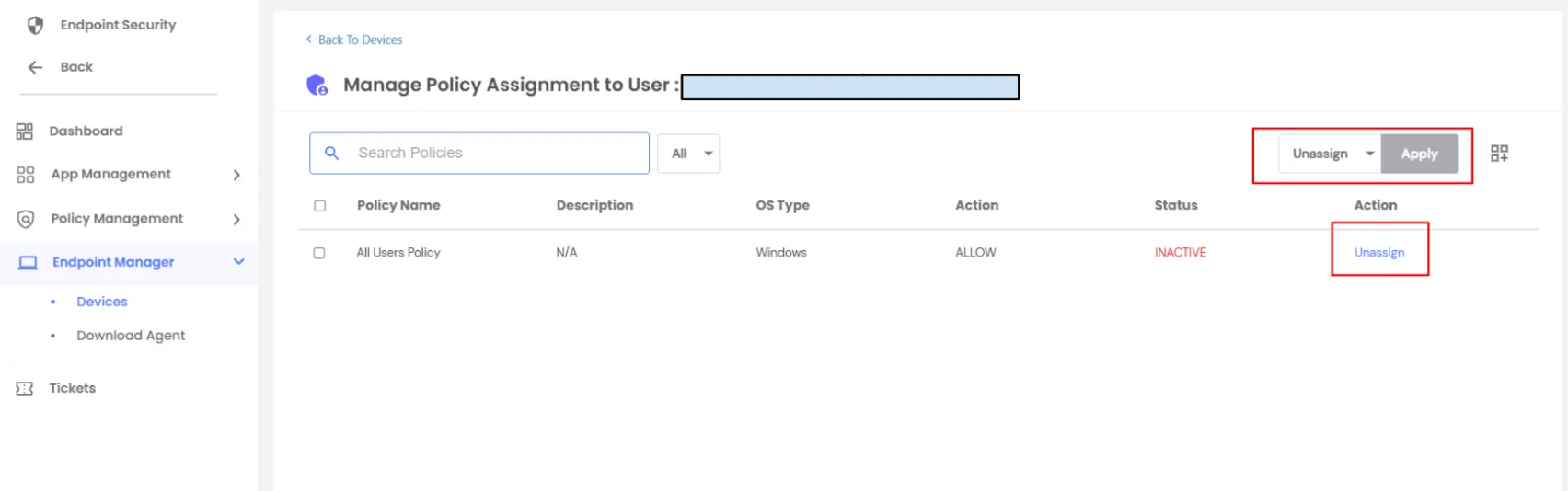Click the App Management squares icon
This screenshot has width=1568, height=491.
(x=26, y=175)
